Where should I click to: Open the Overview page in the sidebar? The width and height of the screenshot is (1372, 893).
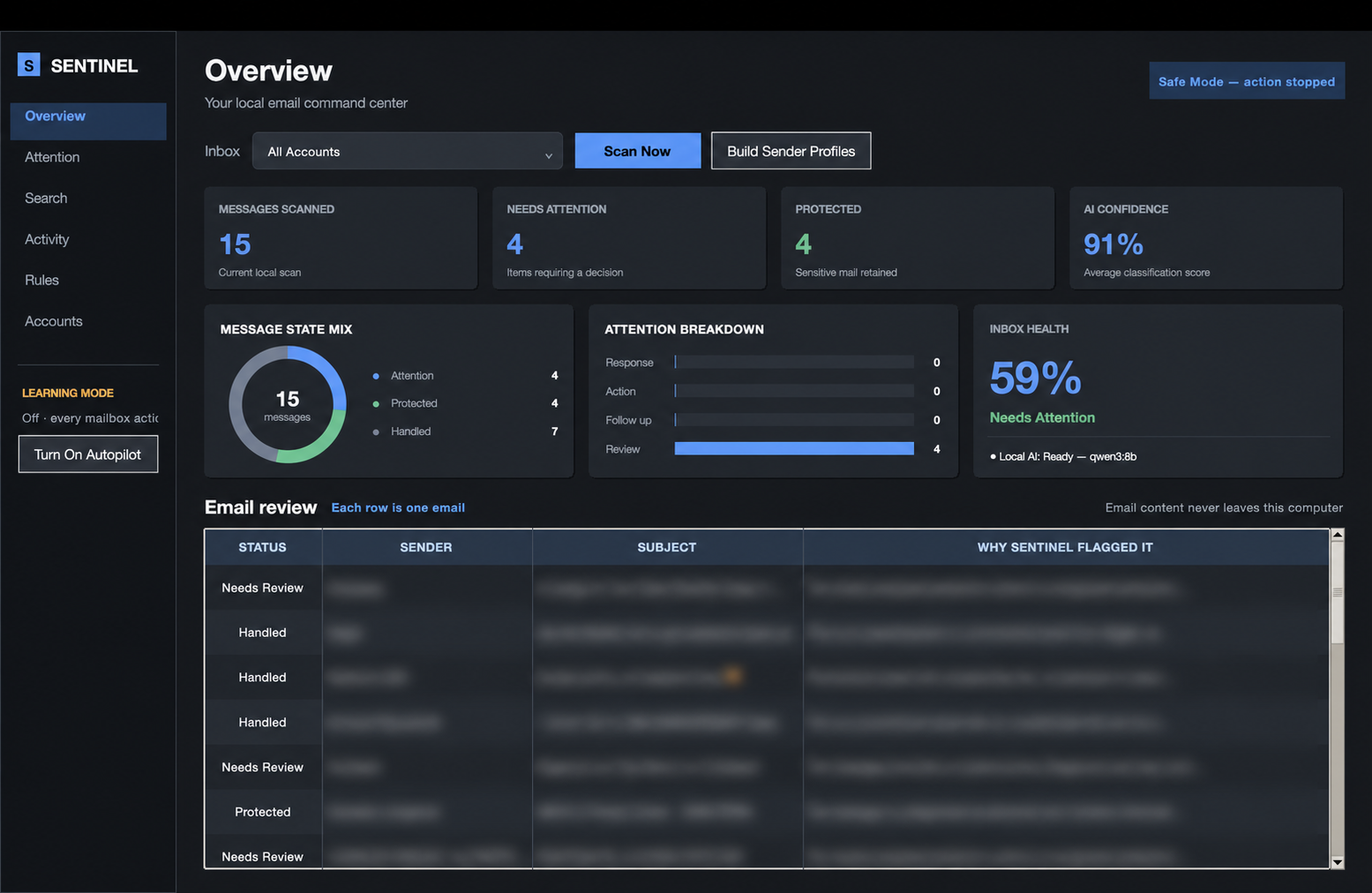coord(88,121)
